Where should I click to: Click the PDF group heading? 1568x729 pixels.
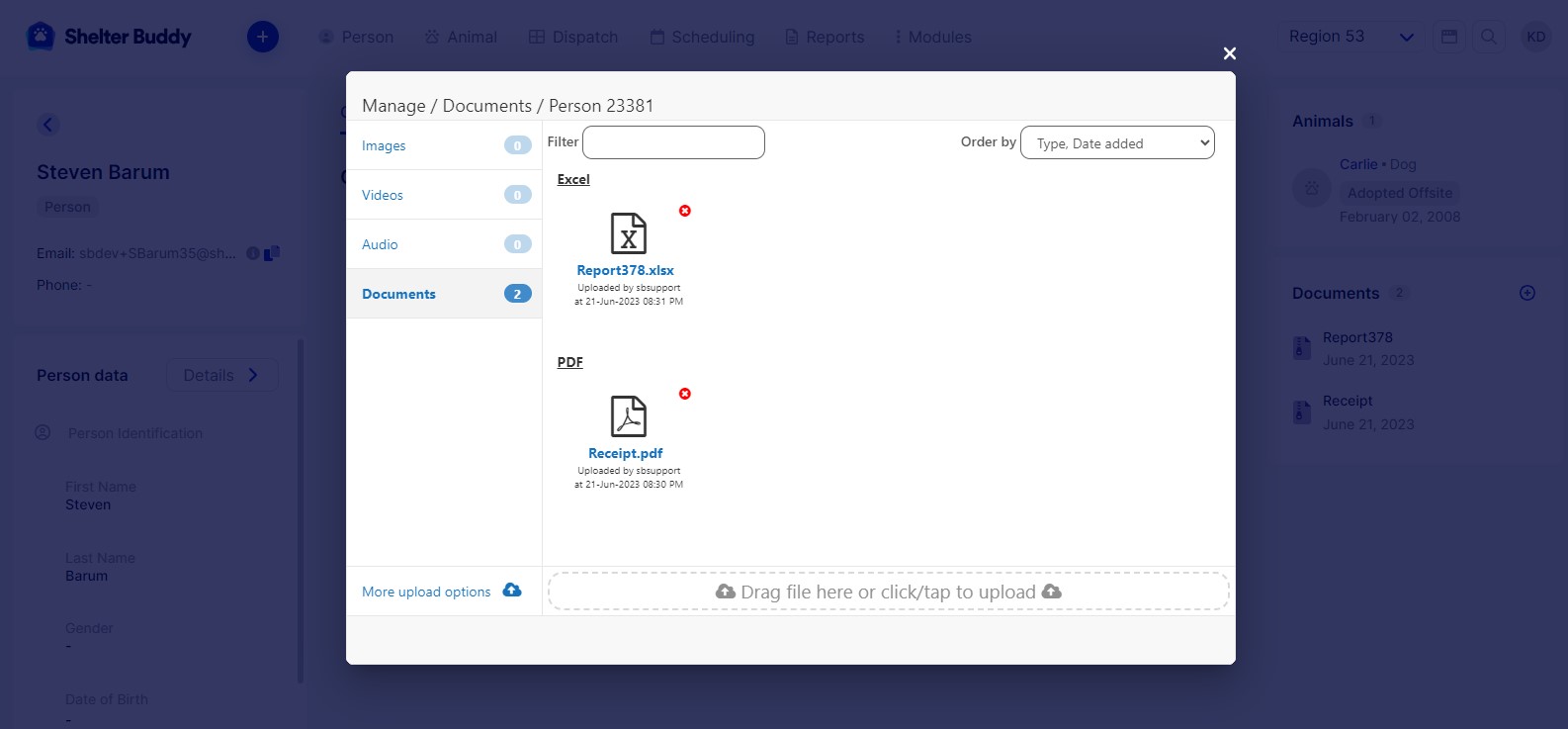click(569, 362)
